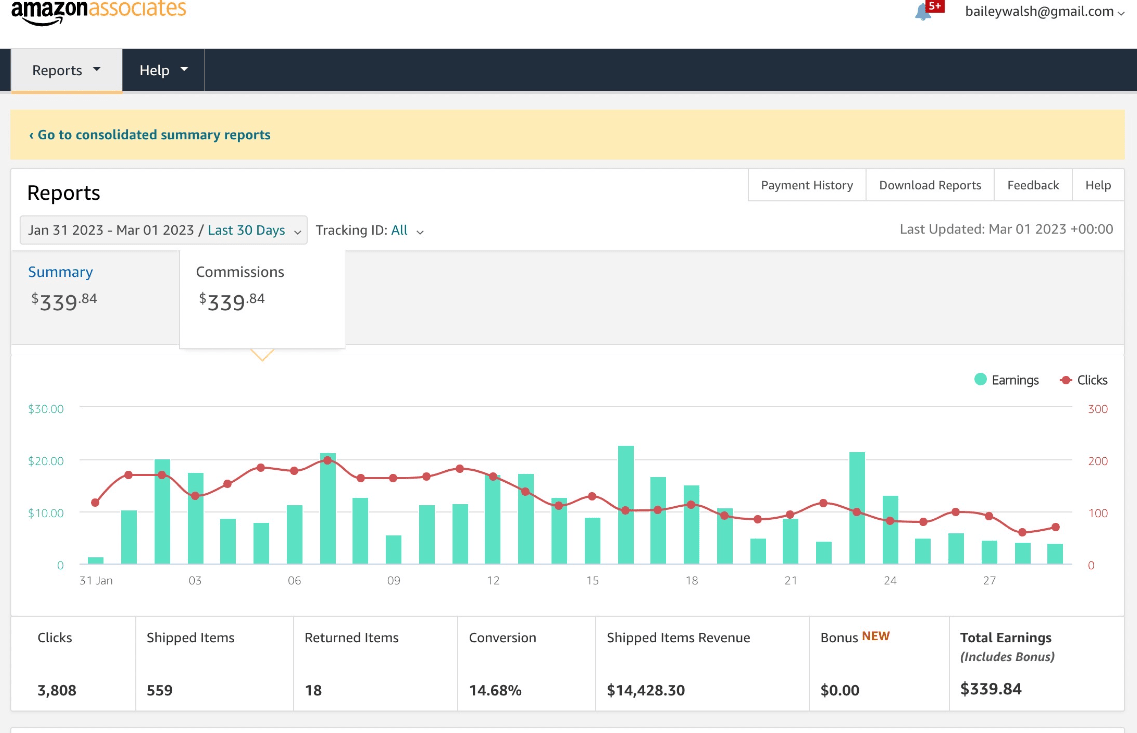This screenshot has height=733, width=1137.
Task: Click the Help button beside Feedback
Action: tap(1098, 185)
